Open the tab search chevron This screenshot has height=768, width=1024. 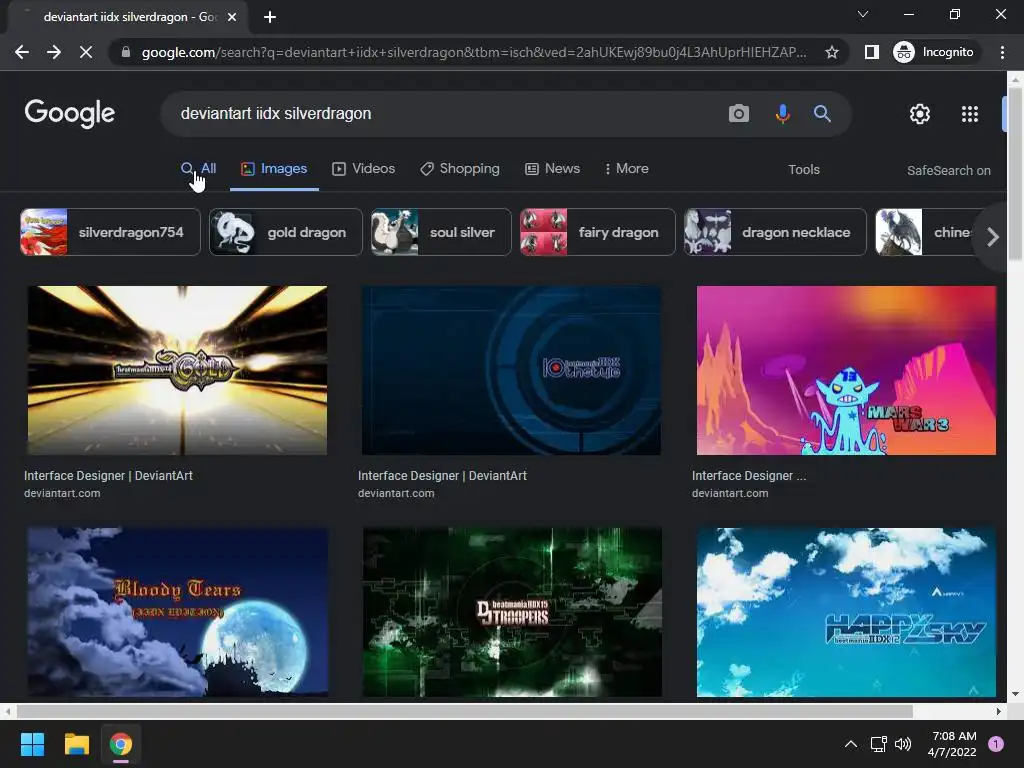click(863, 14)
